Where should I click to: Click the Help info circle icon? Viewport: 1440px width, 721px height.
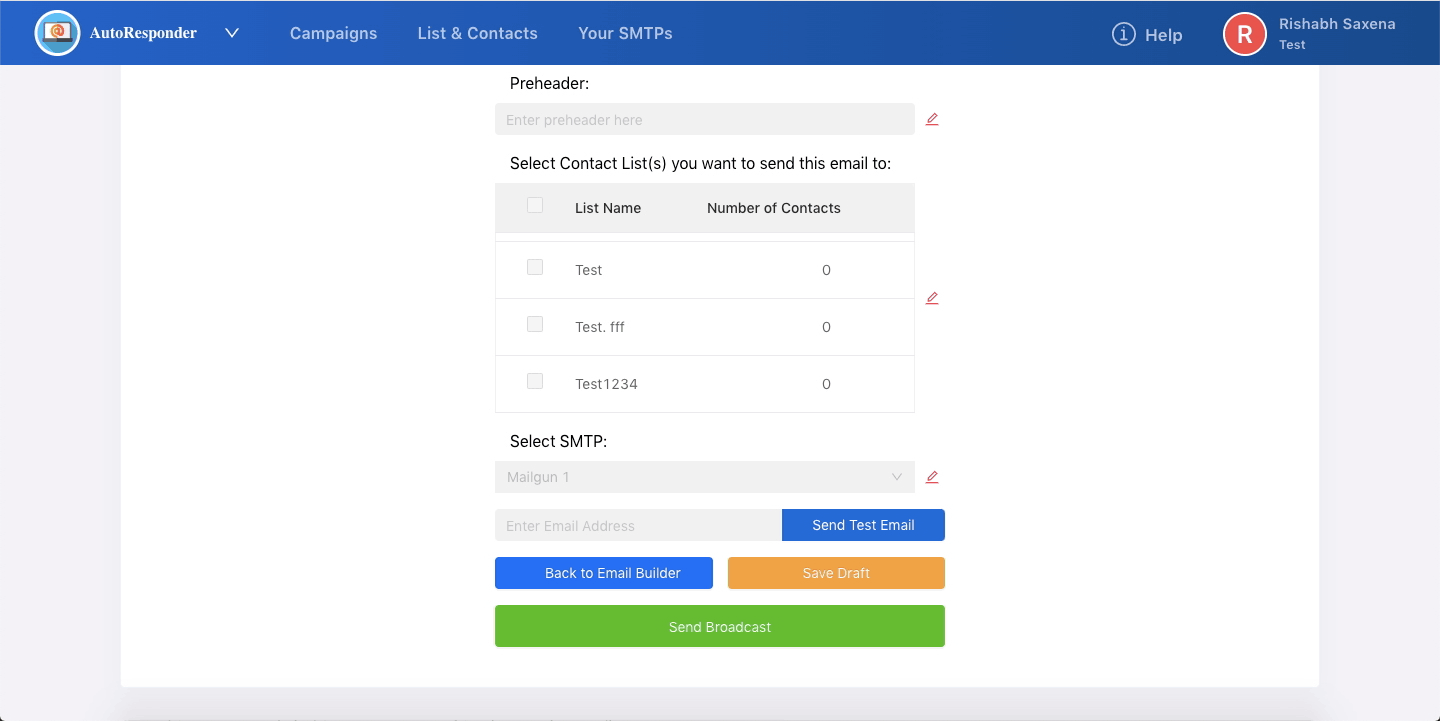coord(1124,34)
